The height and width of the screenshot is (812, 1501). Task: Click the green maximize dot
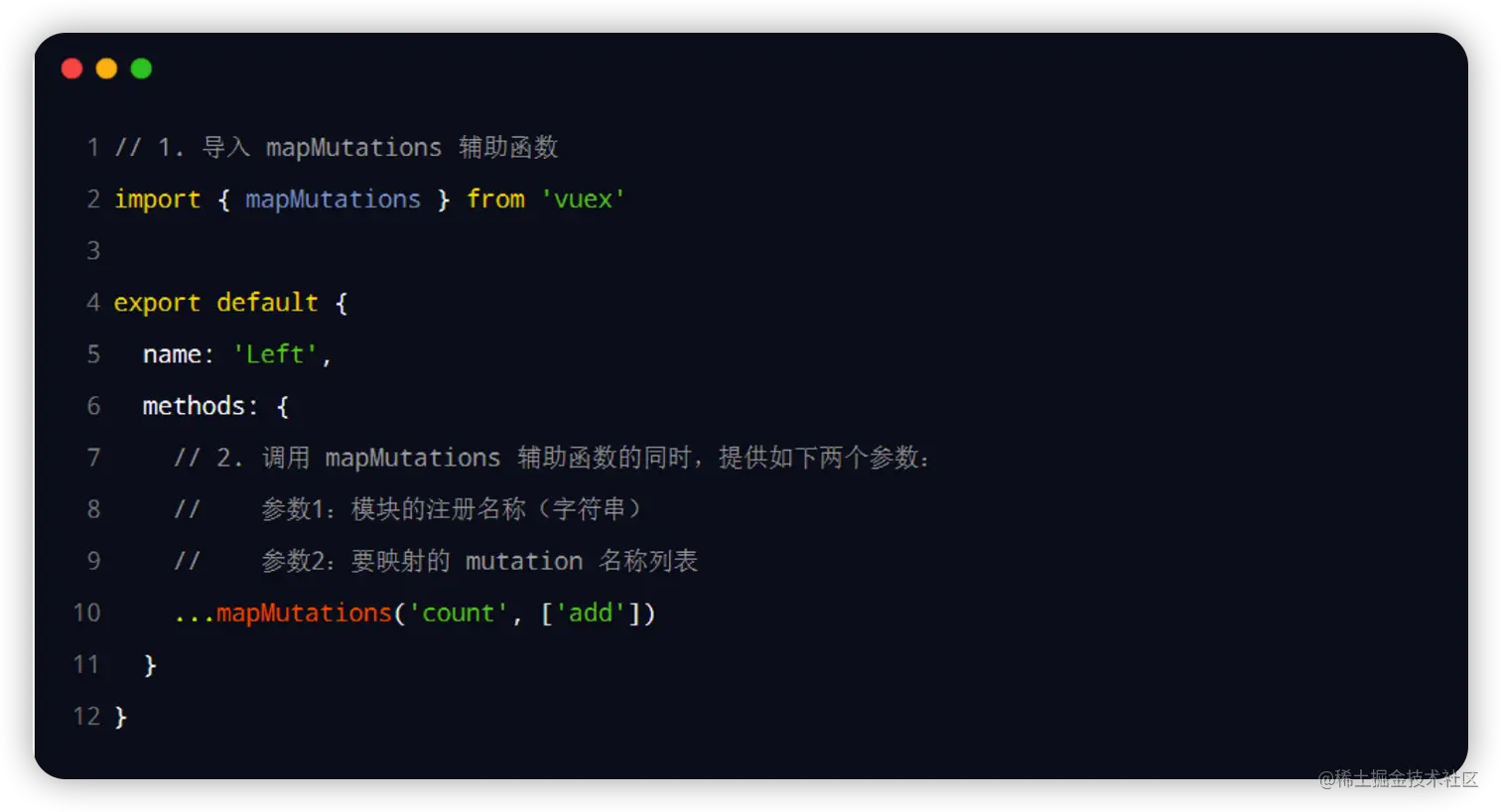click(141, 68)
